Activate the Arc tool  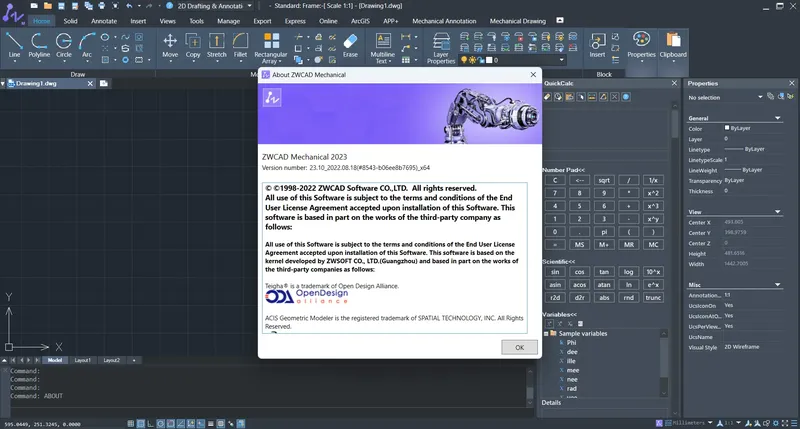point(87,45)
